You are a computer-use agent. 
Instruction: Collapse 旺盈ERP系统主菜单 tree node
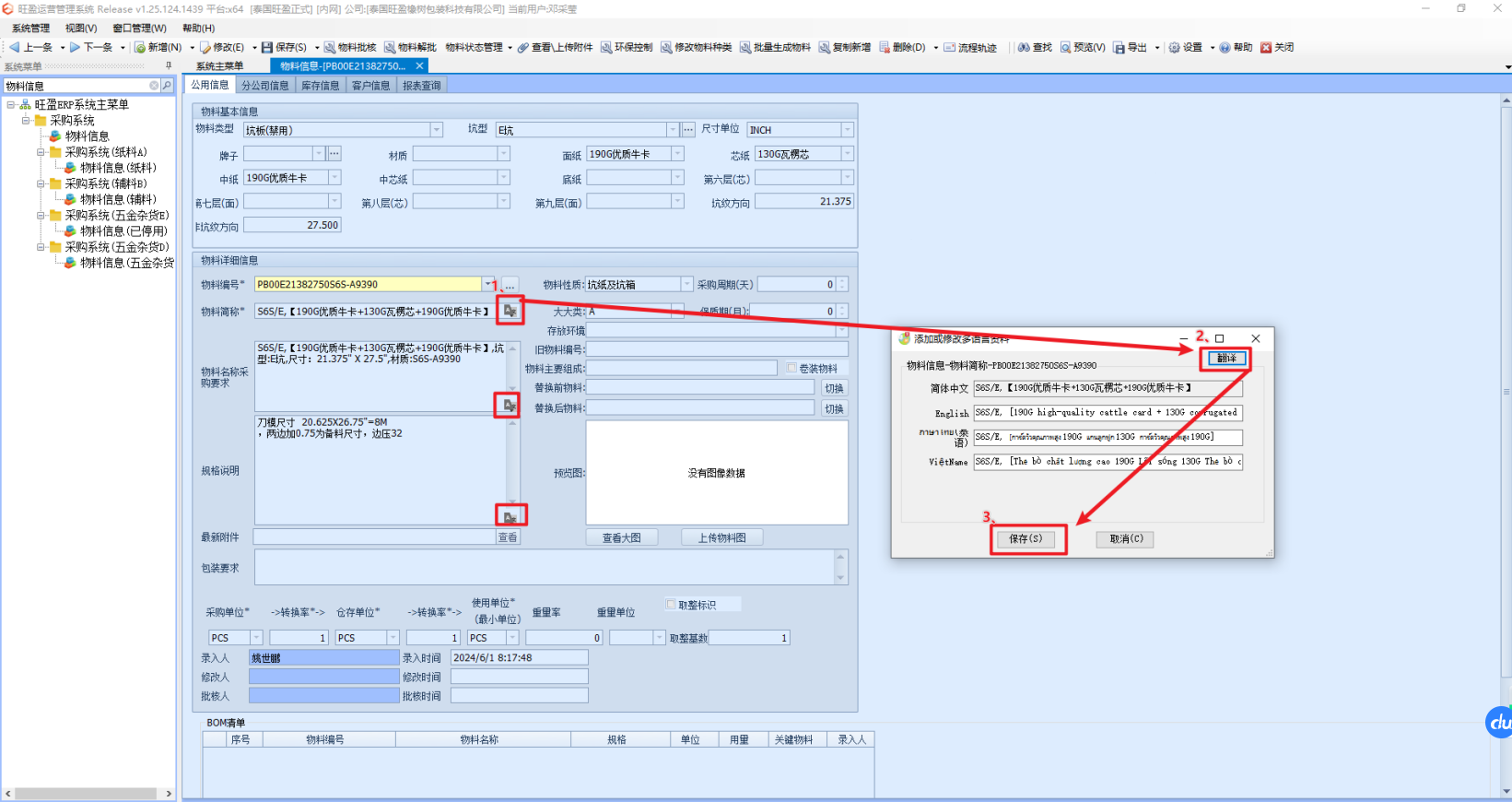(10, 104)
